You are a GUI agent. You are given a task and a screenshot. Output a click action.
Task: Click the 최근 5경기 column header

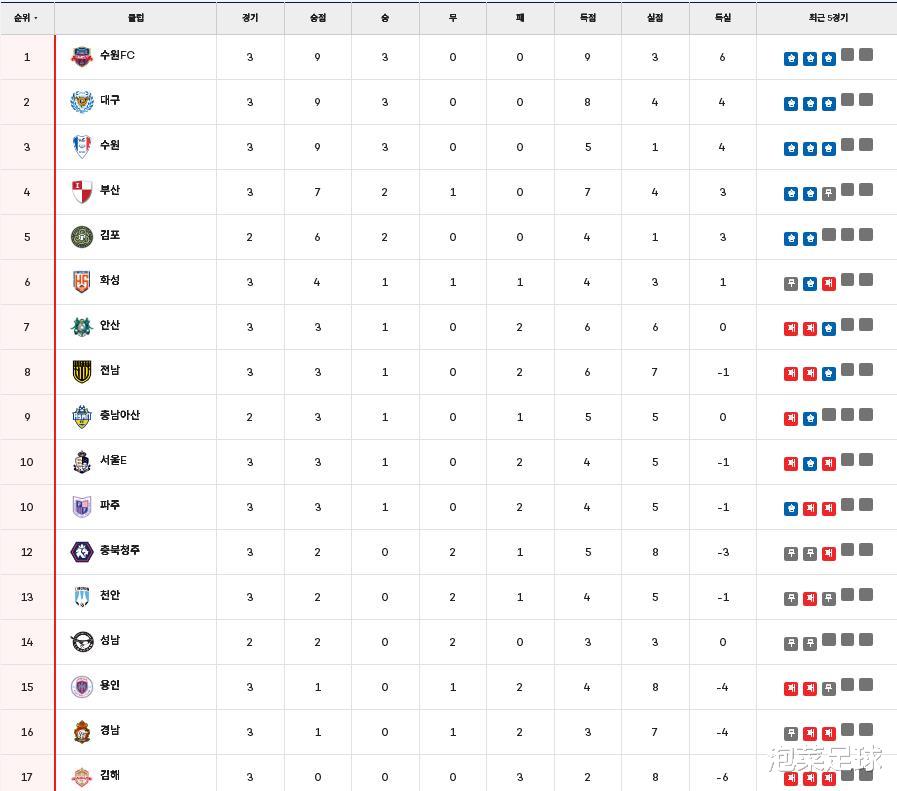click(x=827, y=18)
